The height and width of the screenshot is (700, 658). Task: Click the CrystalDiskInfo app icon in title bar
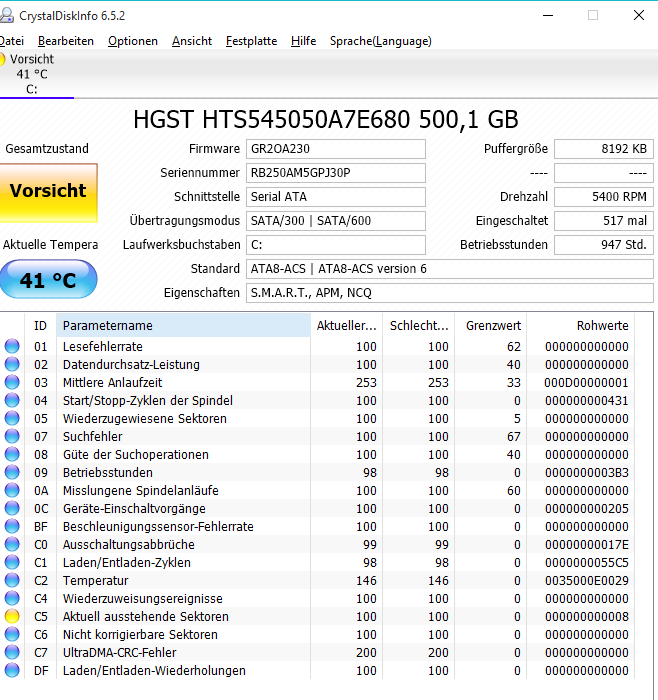6,16
